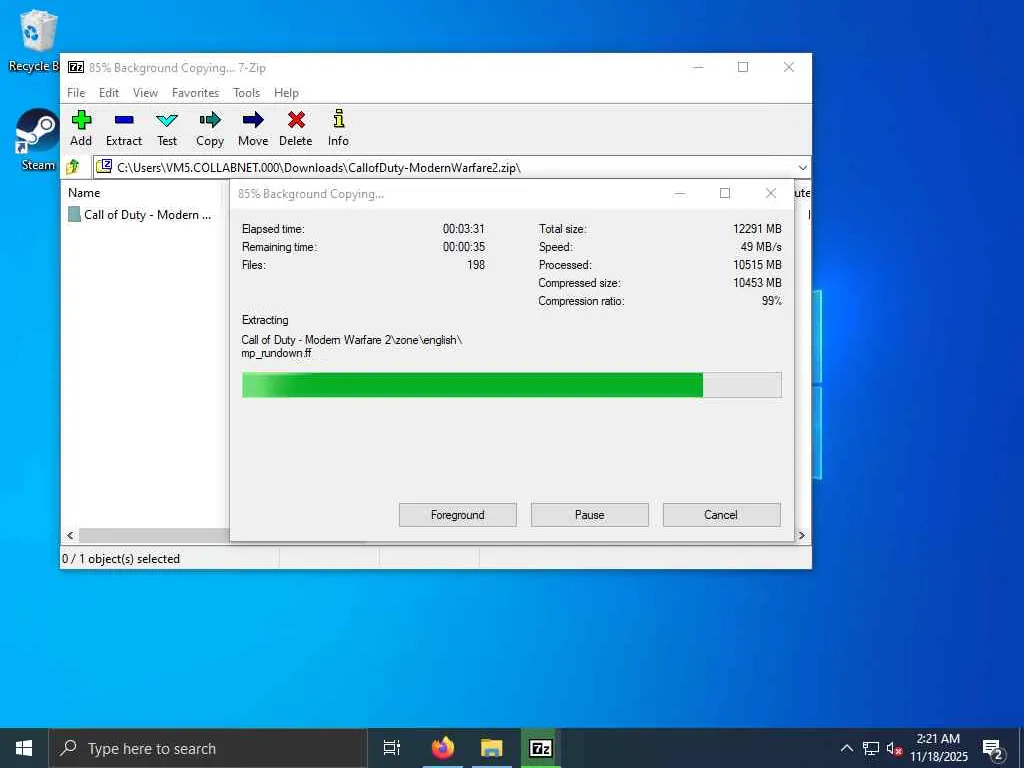
Task: Click the Remaining time value 00:00:35
Action: point(464,247)
